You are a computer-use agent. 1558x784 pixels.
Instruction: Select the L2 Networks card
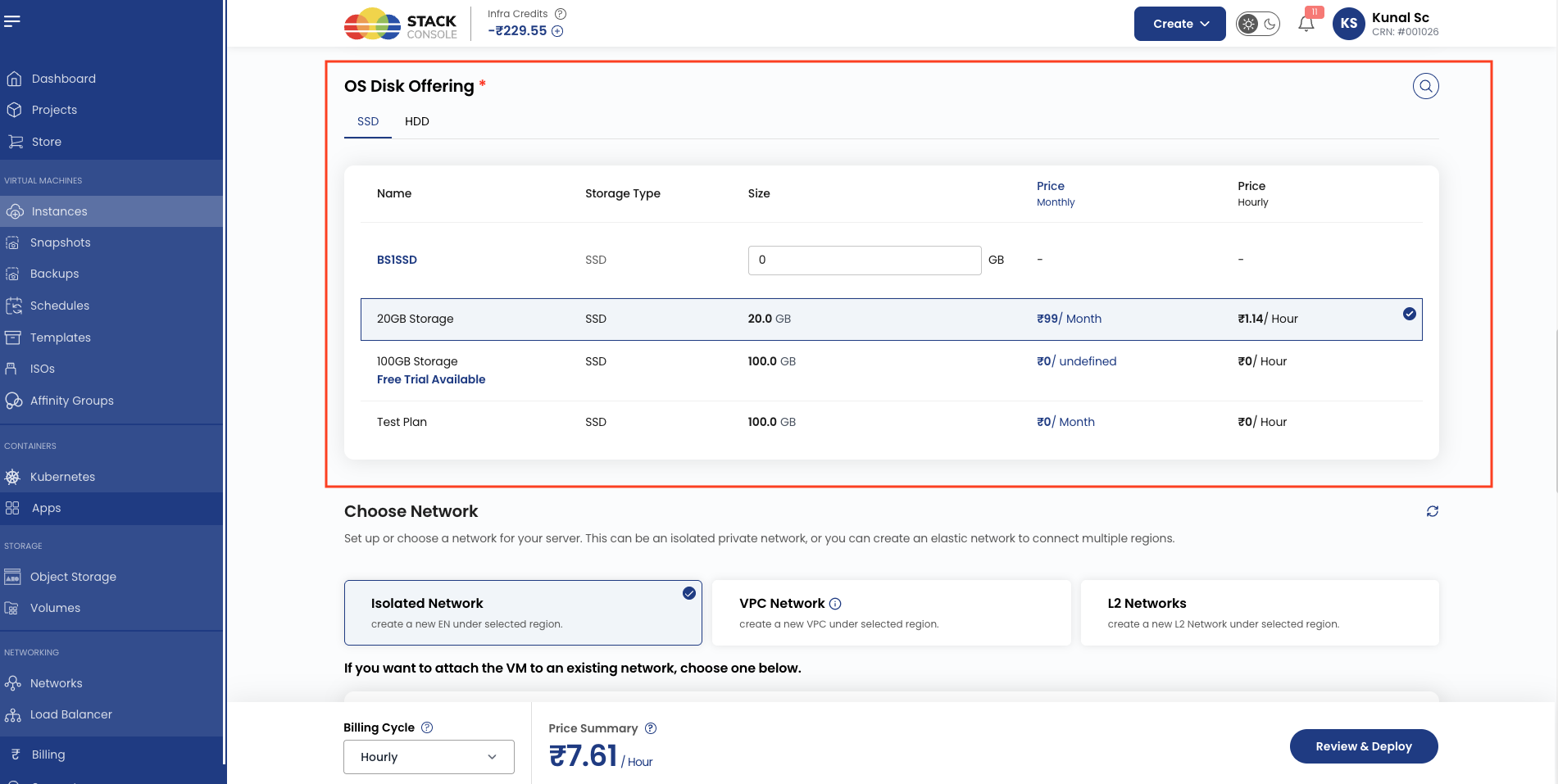pos(1260,613)
